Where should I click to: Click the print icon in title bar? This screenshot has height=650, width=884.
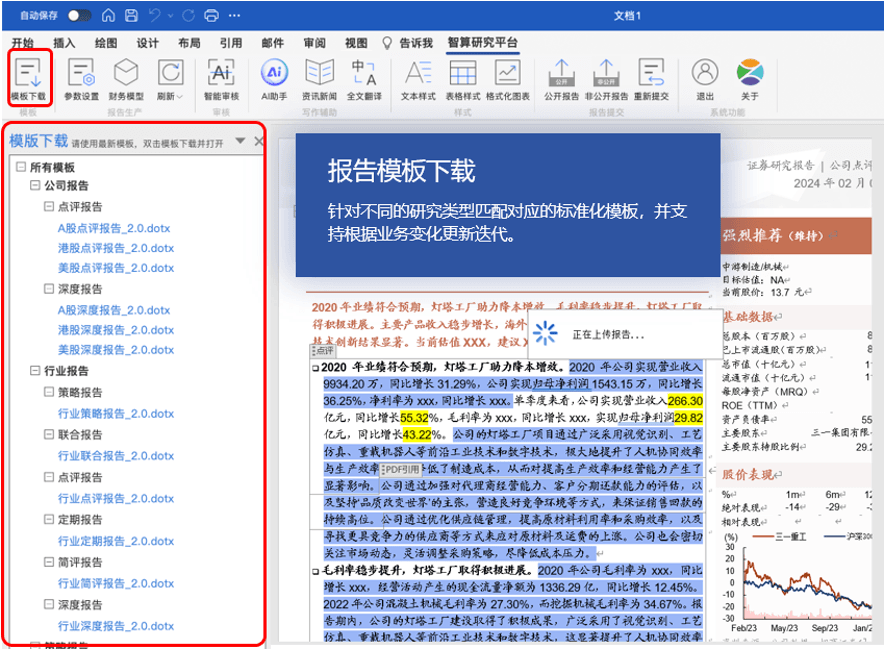pos(211,16)
